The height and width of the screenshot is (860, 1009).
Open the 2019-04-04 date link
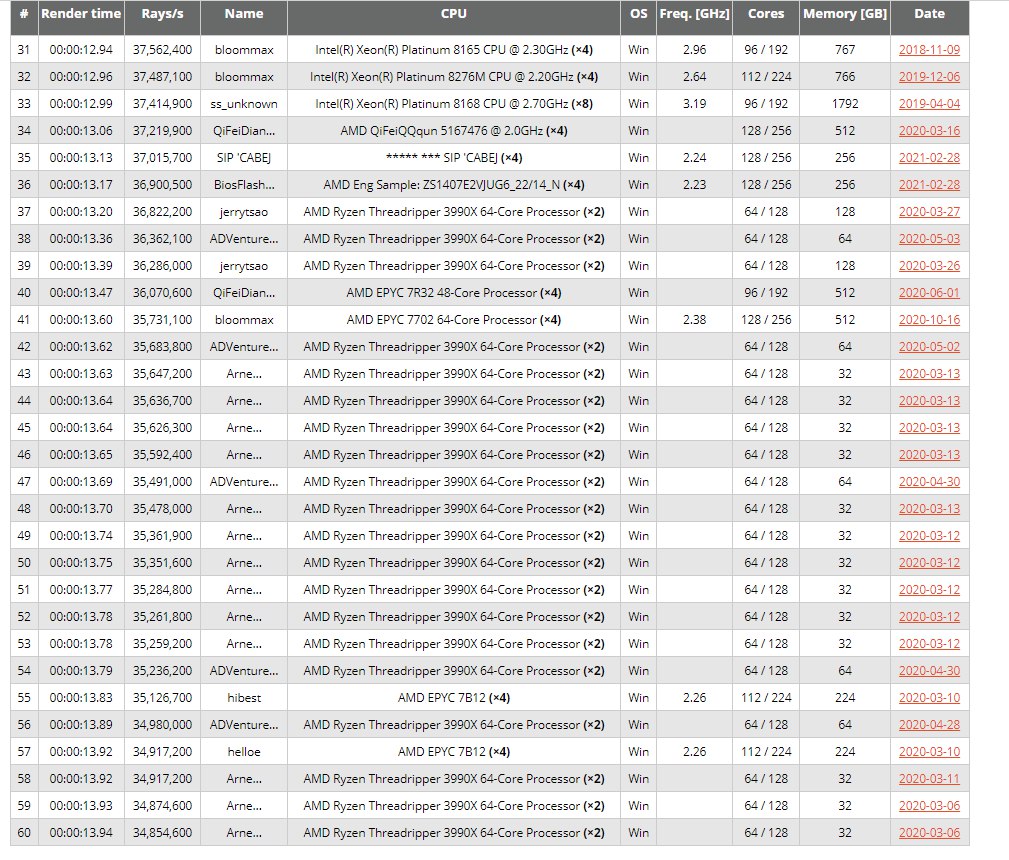click(x=929, y=104)
